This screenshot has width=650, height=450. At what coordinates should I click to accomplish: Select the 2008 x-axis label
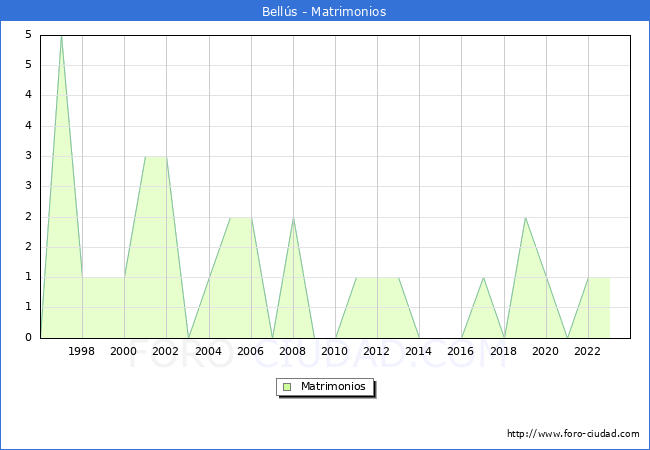pos(293,351)
